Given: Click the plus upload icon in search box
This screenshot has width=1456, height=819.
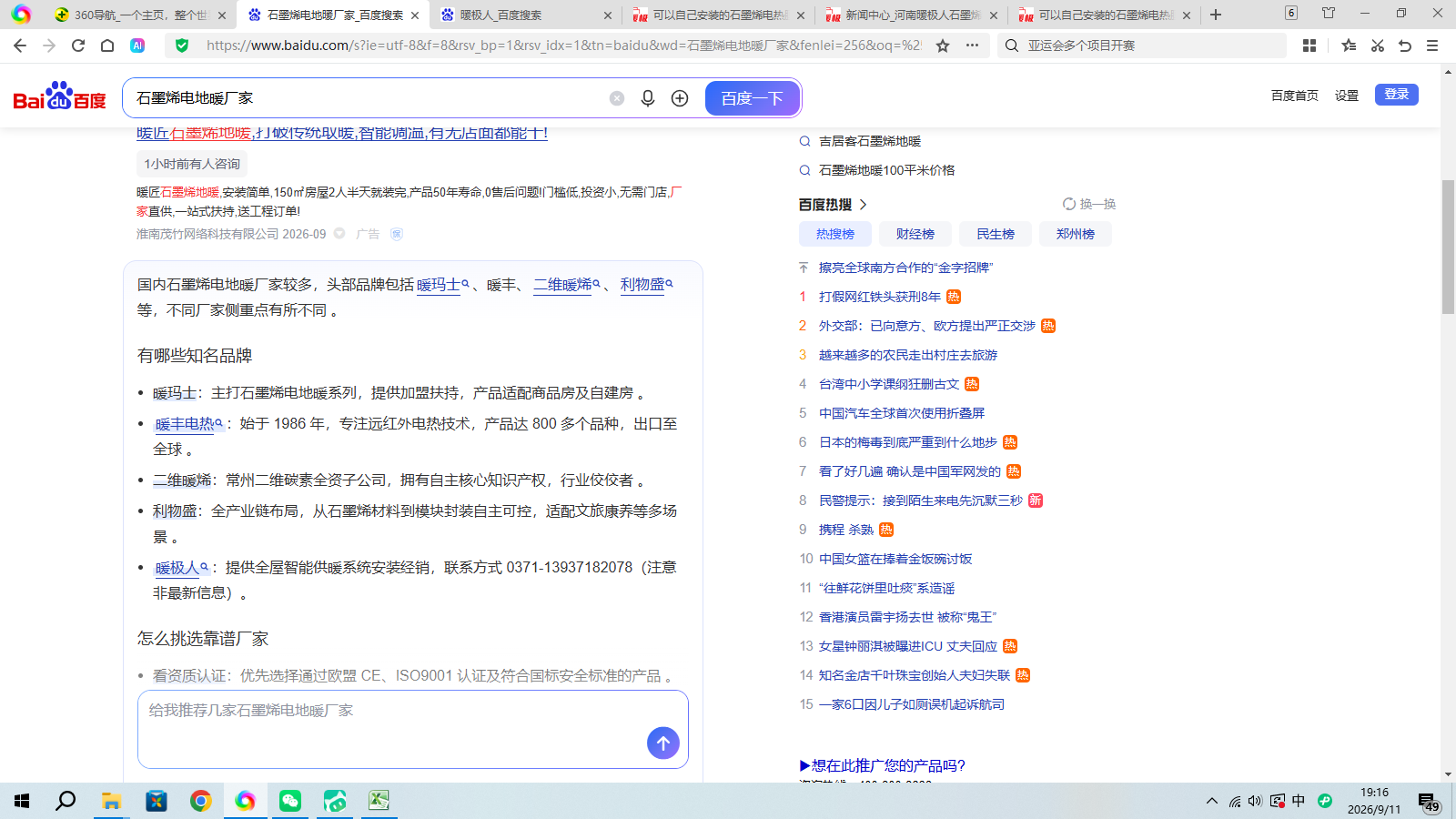Looking at the screenshot, I should [x=680, y=98].
